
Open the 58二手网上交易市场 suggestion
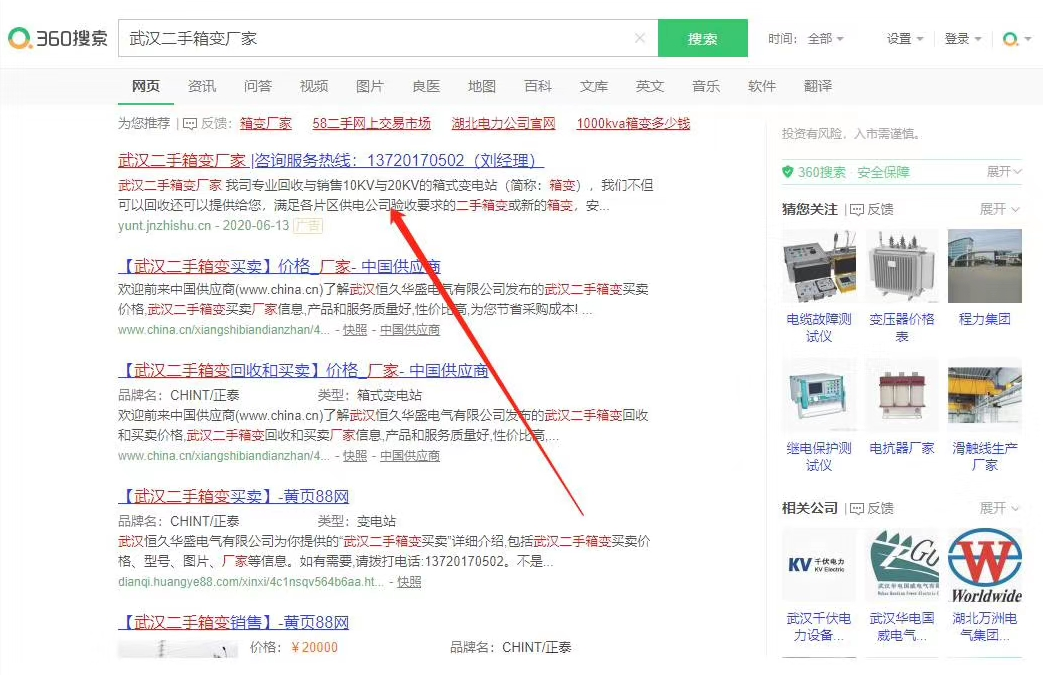pos(371,124)
